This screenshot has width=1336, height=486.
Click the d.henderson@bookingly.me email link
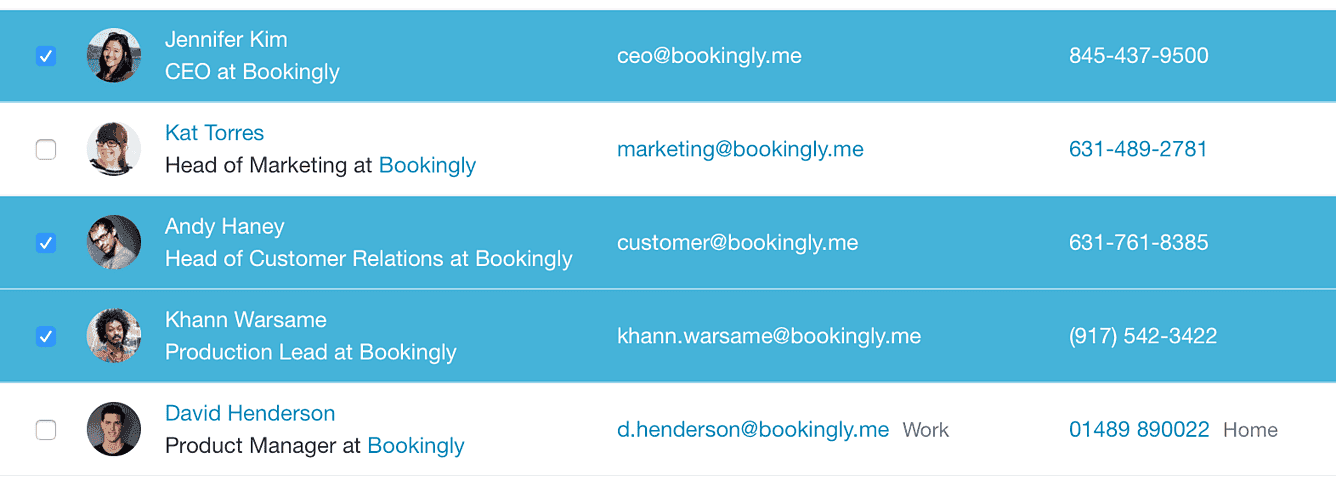[x=753, y=429]
